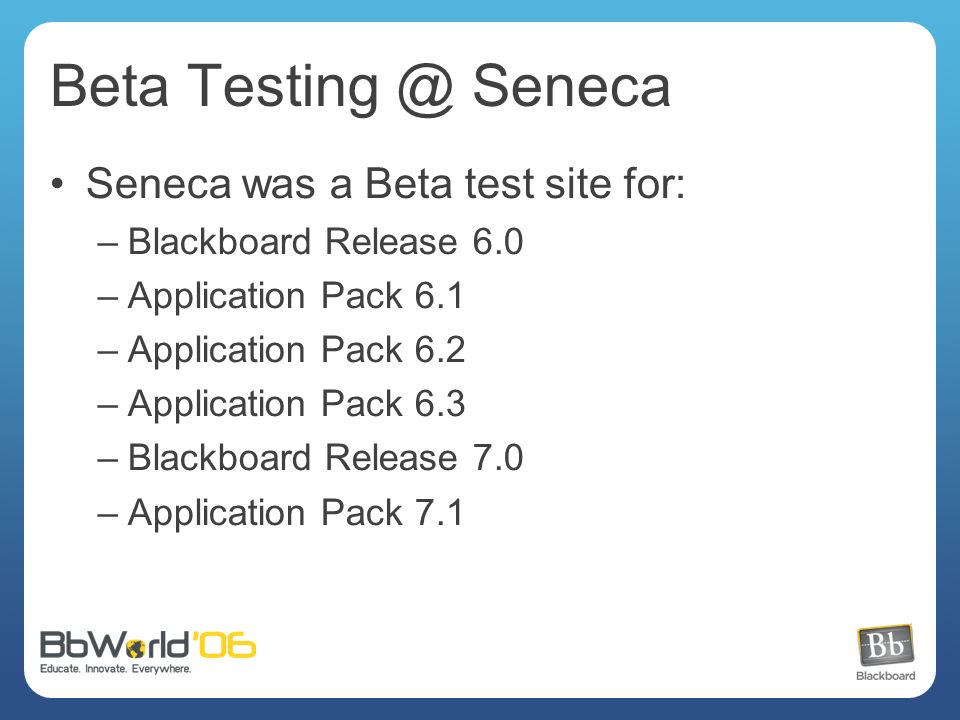
Task: Click the main bullet point dot
Action: click(x=58, y=184)
